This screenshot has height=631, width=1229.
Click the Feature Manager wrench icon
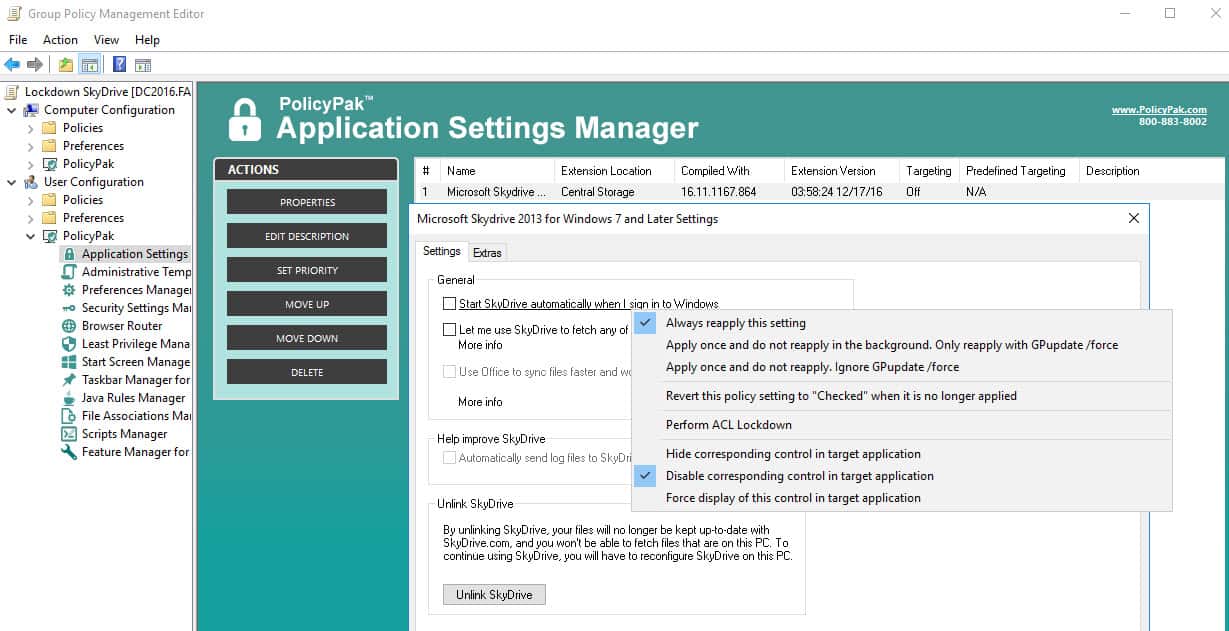click(69, 452)
